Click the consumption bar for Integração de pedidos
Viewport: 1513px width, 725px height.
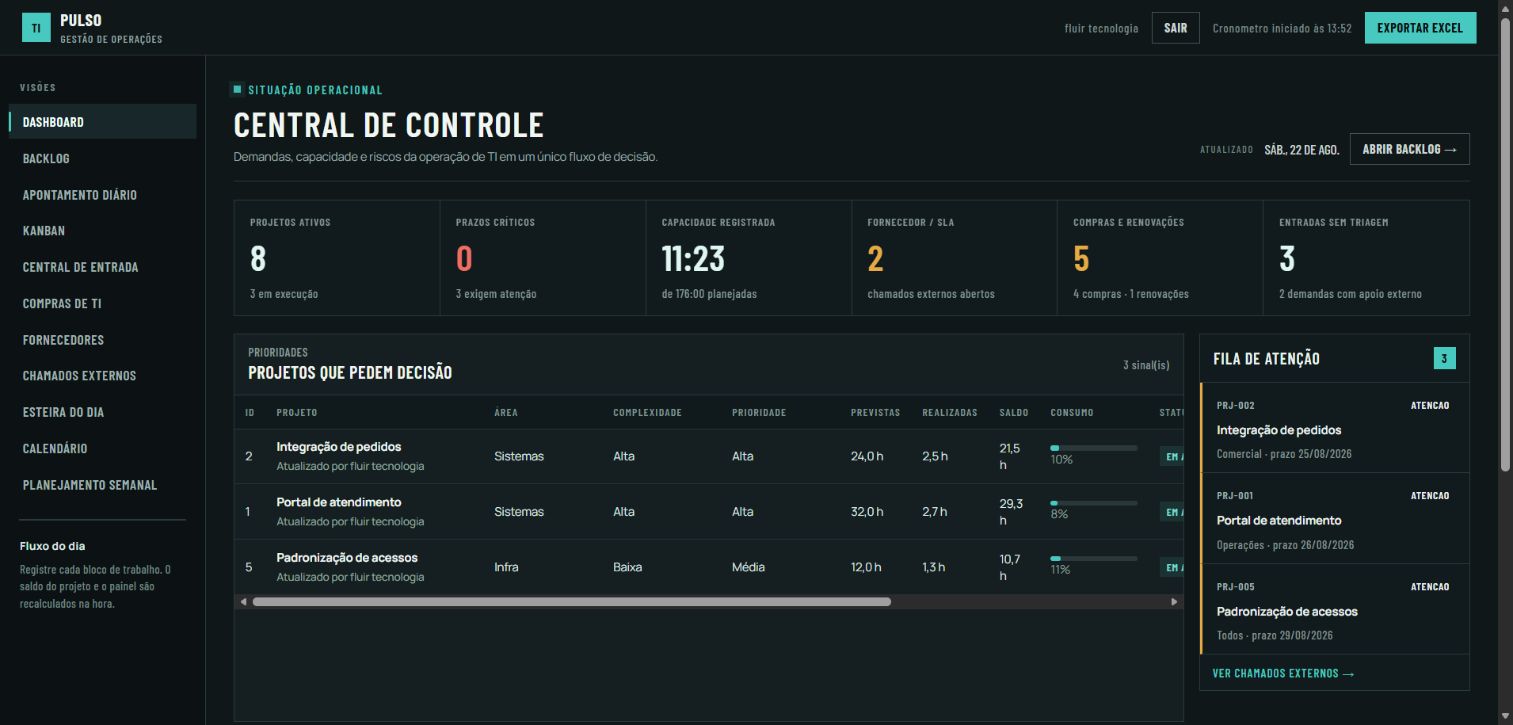pos(1093,448)
